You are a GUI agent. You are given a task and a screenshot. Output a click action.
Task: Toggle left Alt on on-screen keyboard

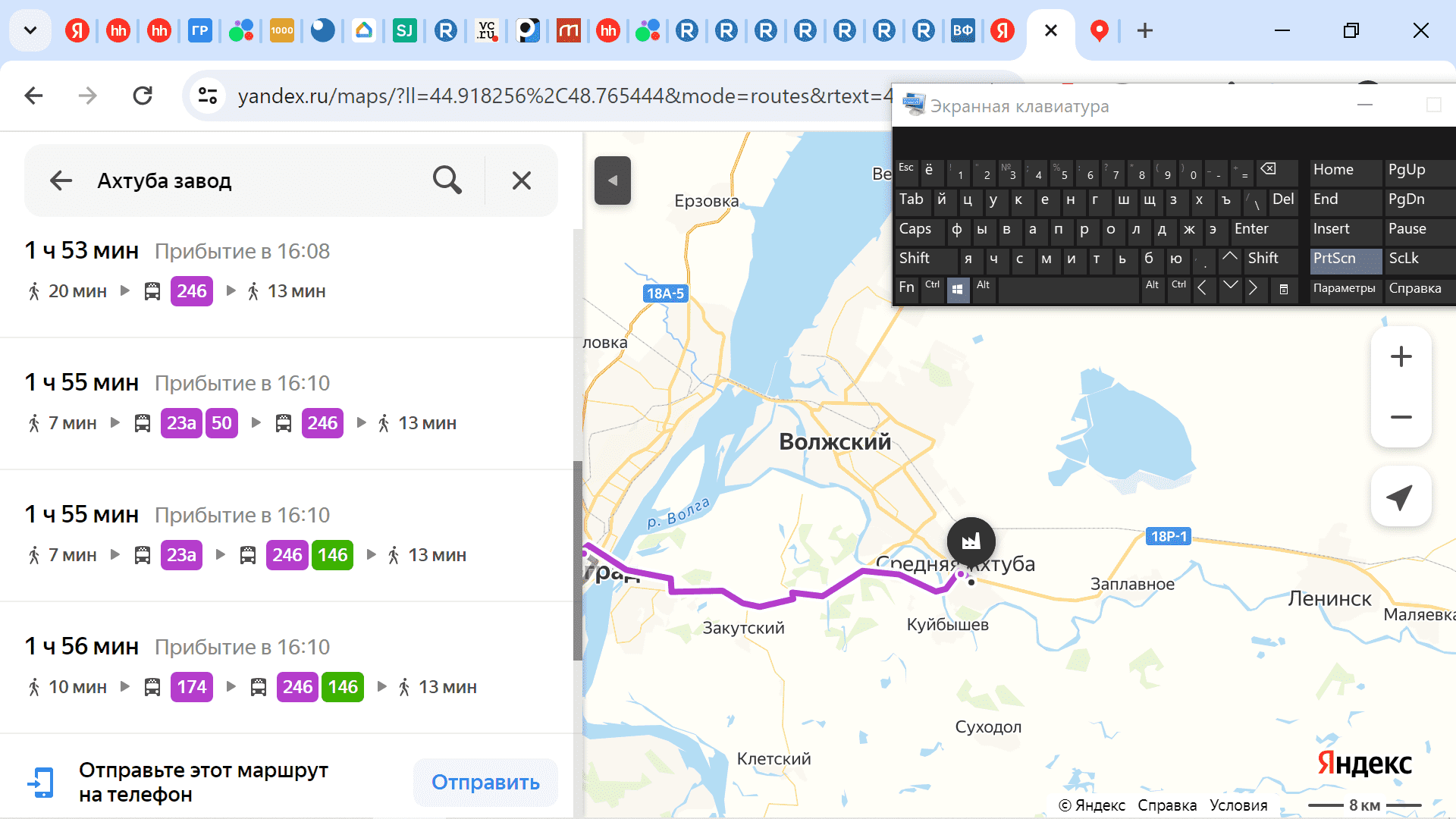pos(984,288)
